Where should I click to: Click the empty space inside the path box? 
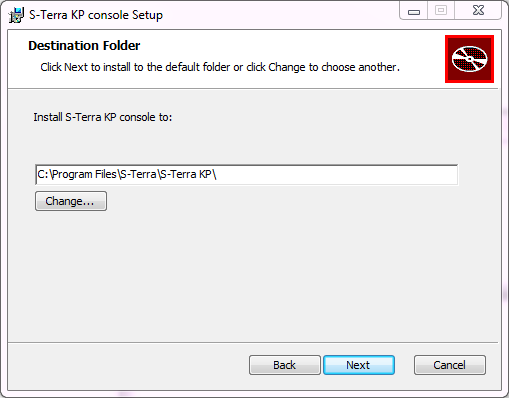click(x=337, y=174)
